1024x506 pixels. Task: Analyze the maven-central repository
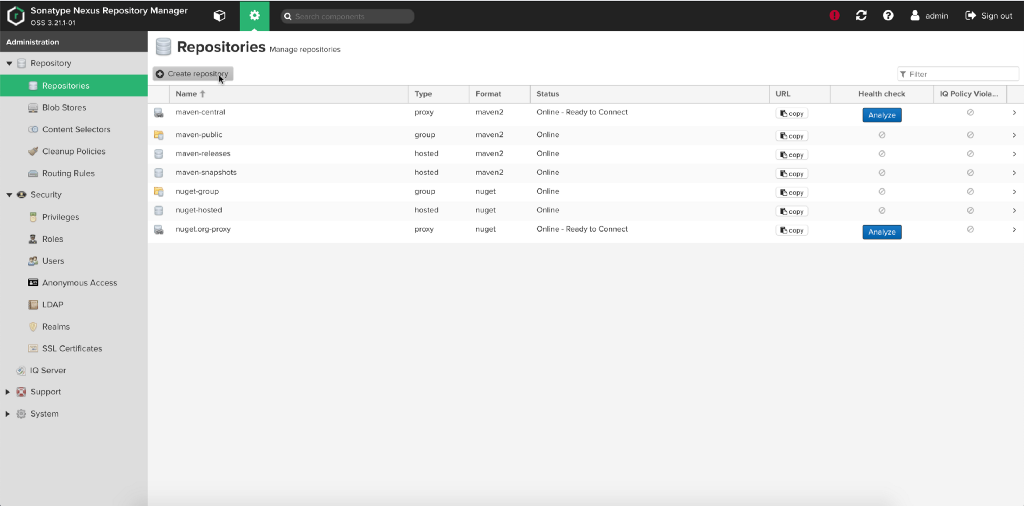(882, 115)
